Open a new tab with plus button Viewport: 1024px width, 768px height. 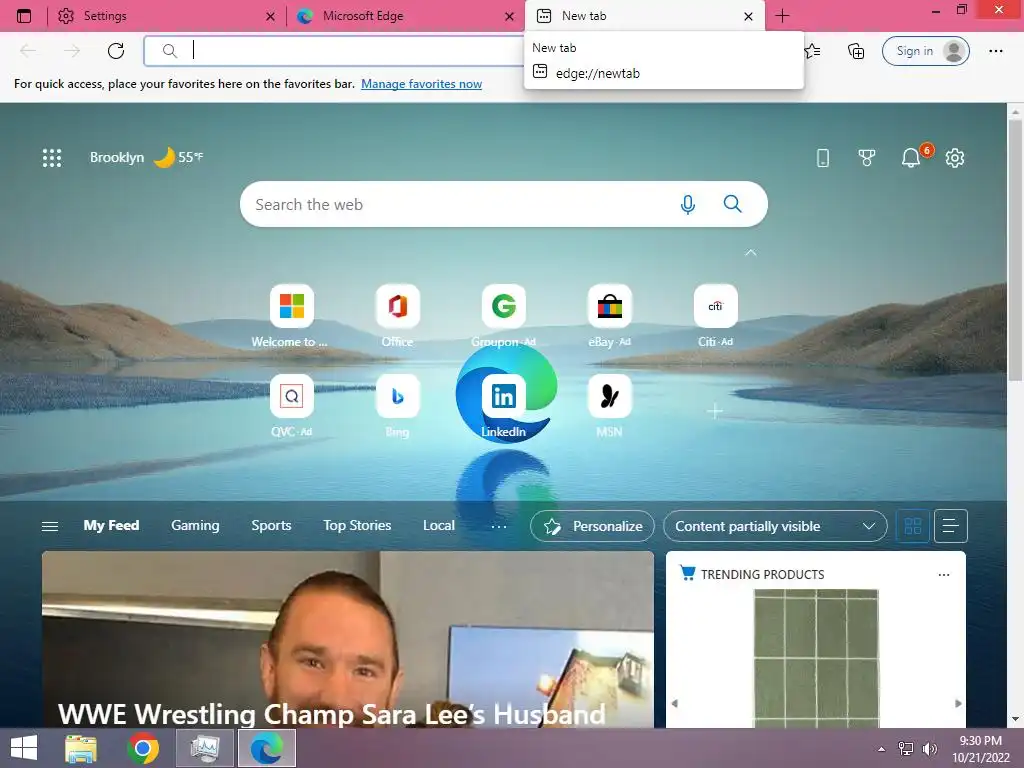pyautogui.click(x=782, y=16)
